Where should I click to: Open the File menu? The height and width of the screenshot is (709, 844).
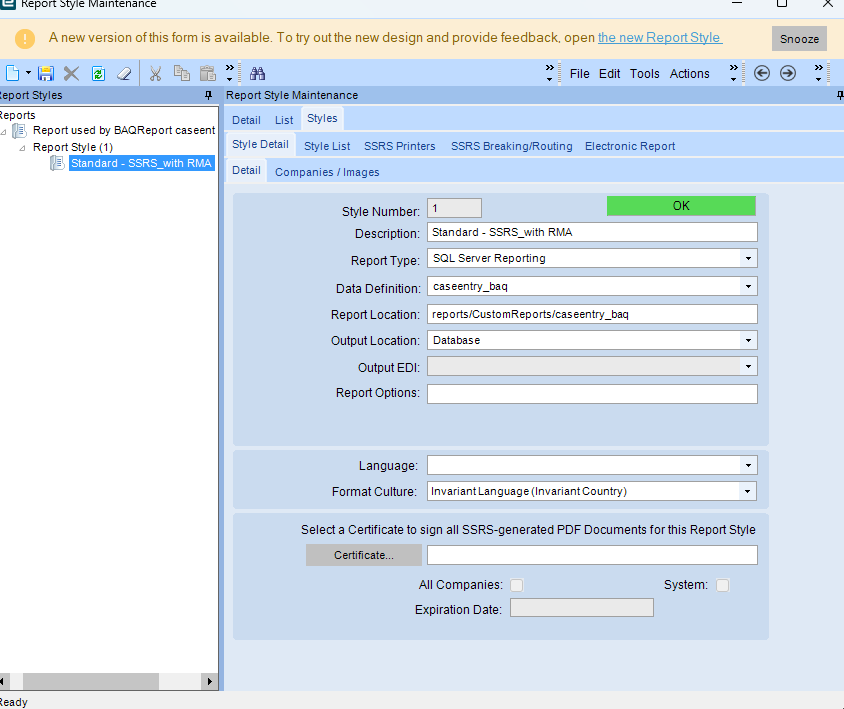(580, 74)
